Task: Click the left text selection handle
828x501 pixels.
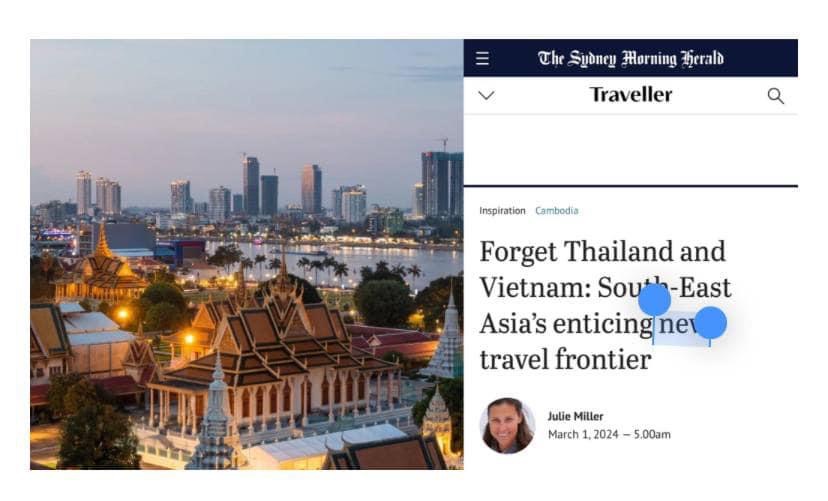Action: [654, 300]
